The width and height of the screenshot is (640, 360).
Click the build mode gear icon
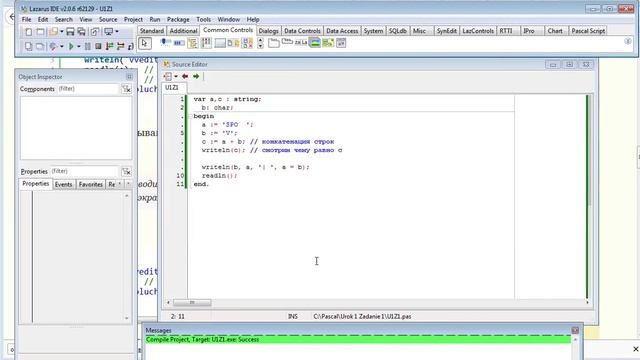tap(53, 47)
